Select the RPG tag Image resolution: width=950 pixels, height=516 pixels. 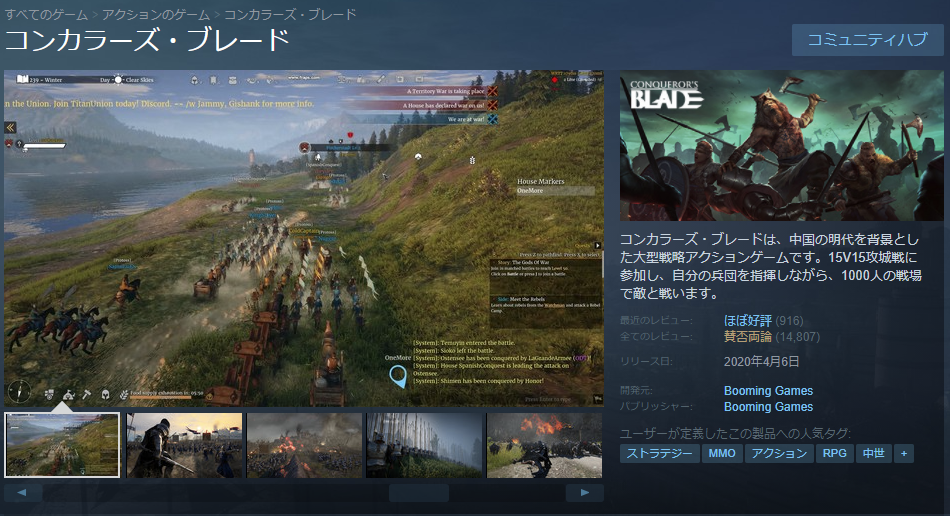pos(834,454)
